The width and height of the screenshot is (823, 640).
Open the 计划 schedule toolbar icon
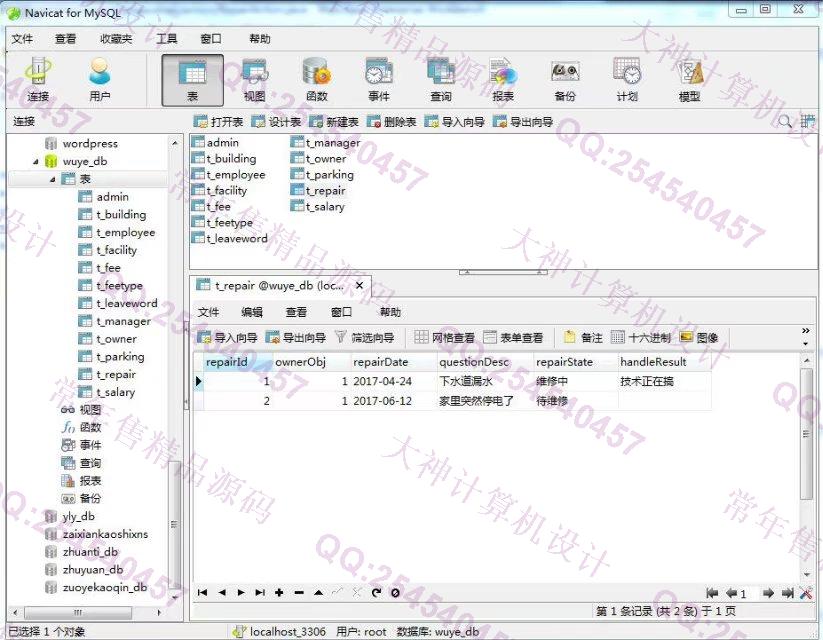[627, 80]
